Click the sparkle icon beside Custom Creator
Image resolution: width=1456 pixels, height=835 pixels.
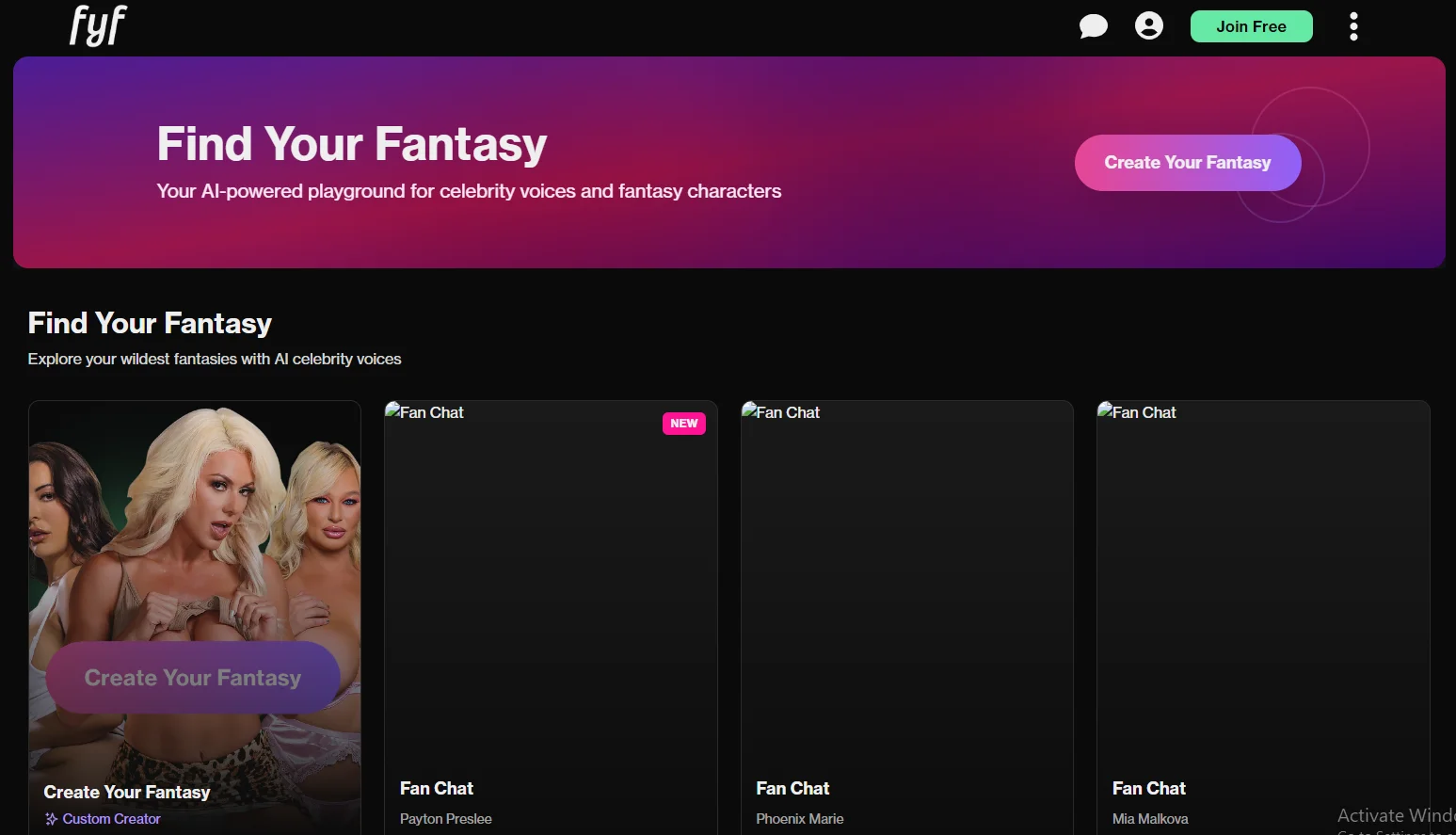[51, 819]
